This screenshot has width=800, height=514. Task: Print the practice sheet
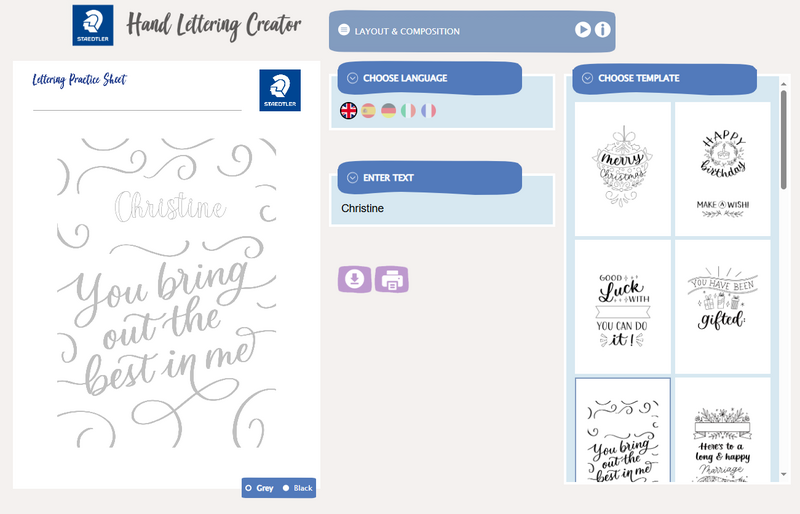[392, 279]
